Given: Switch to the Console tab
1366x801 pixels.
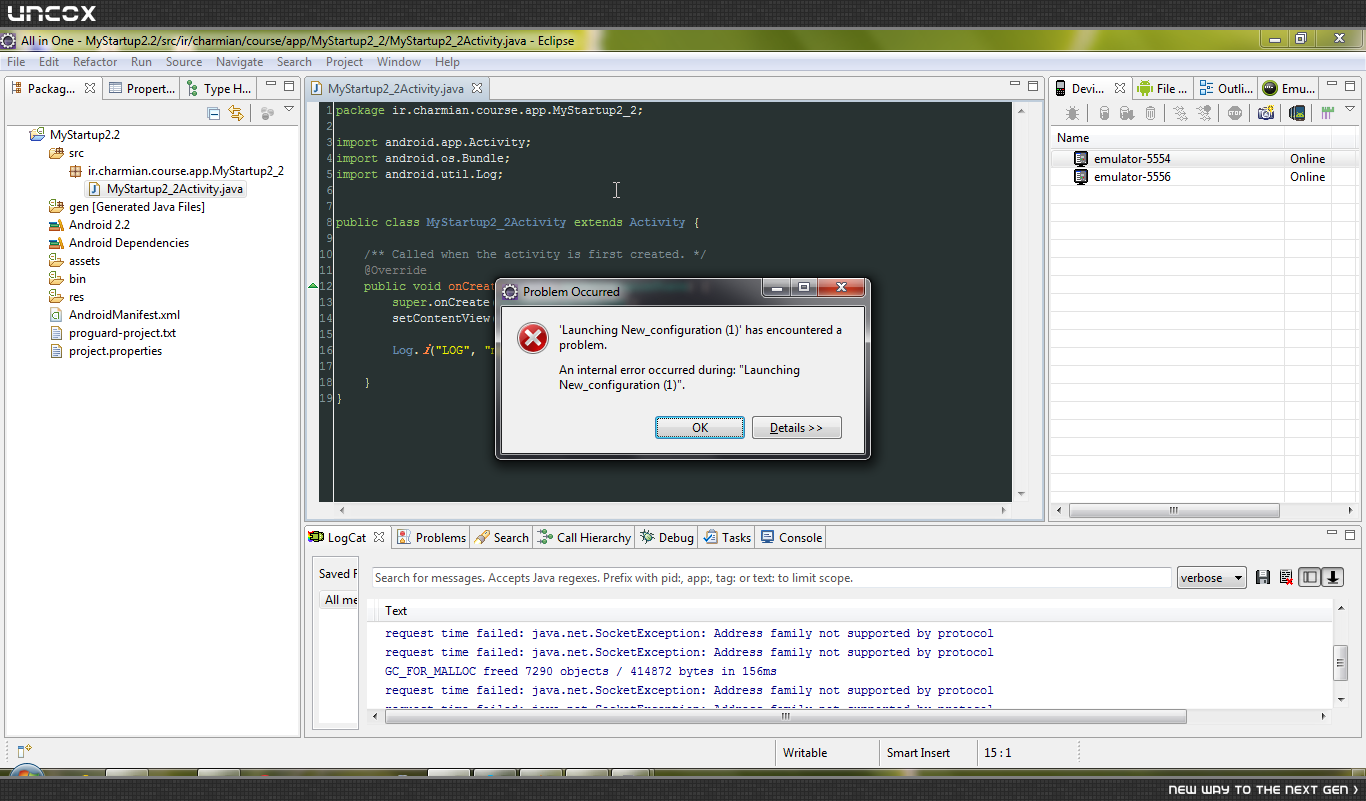Looking at the screenshot, I should click(x=791, y=537).
